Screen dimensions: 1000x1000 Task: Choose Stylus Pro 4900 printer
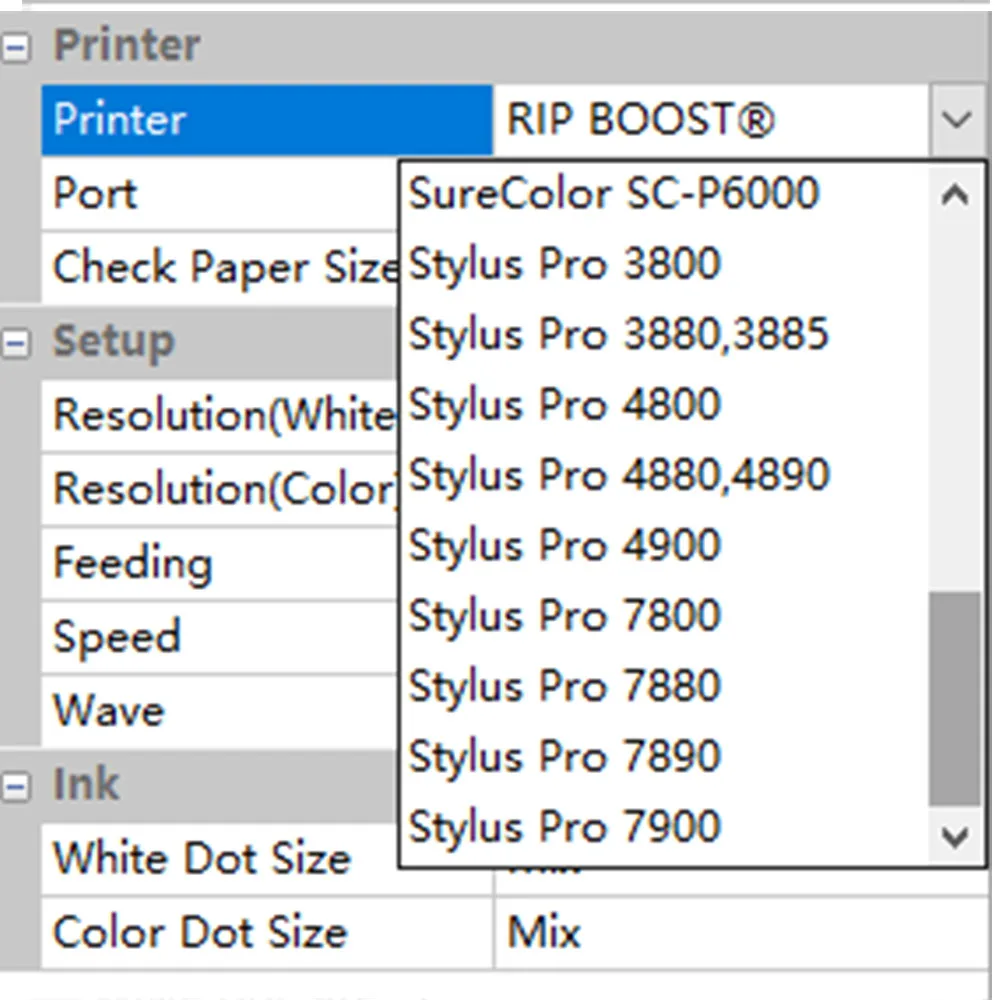pos(564,546)
